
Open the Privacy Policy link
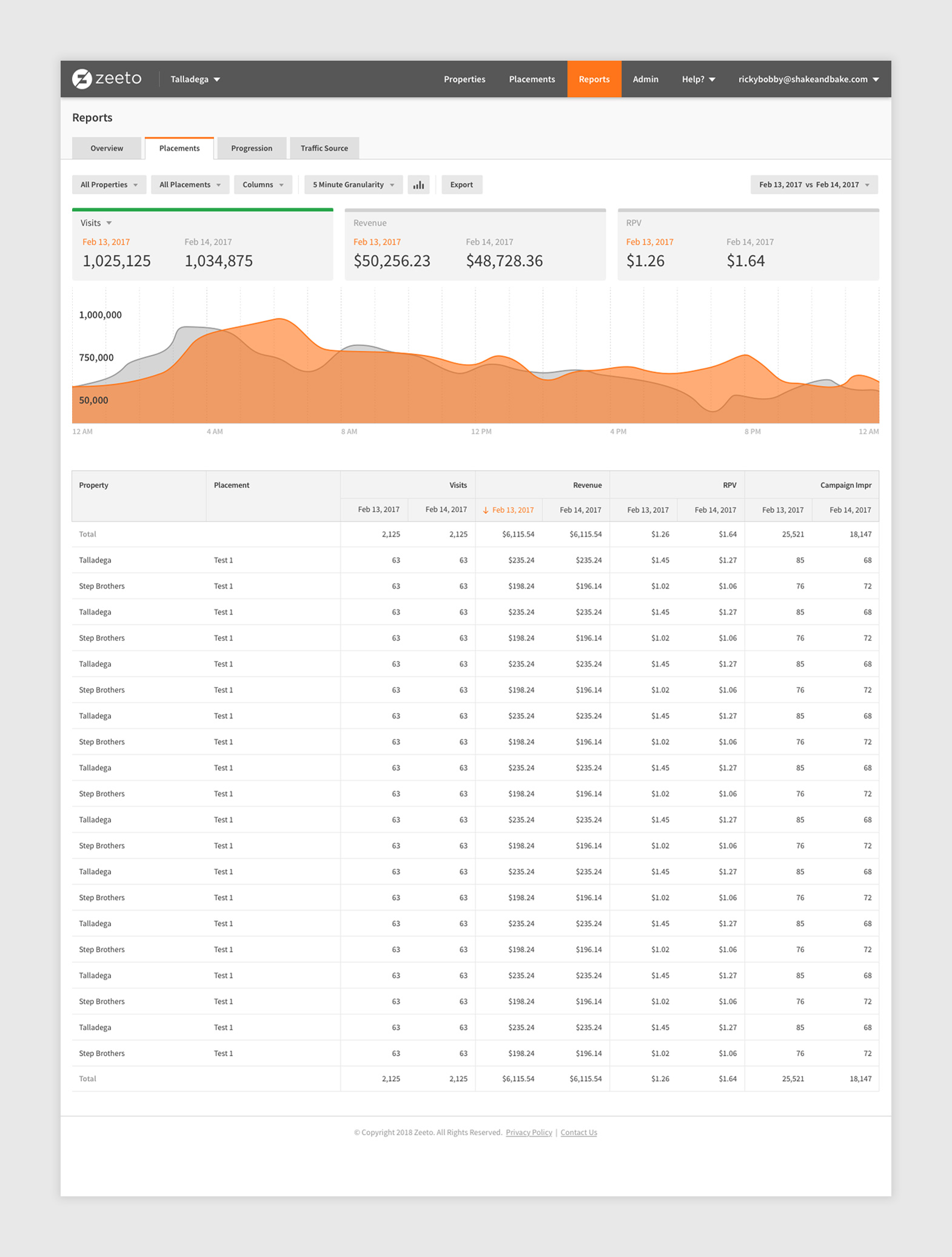529,1132
